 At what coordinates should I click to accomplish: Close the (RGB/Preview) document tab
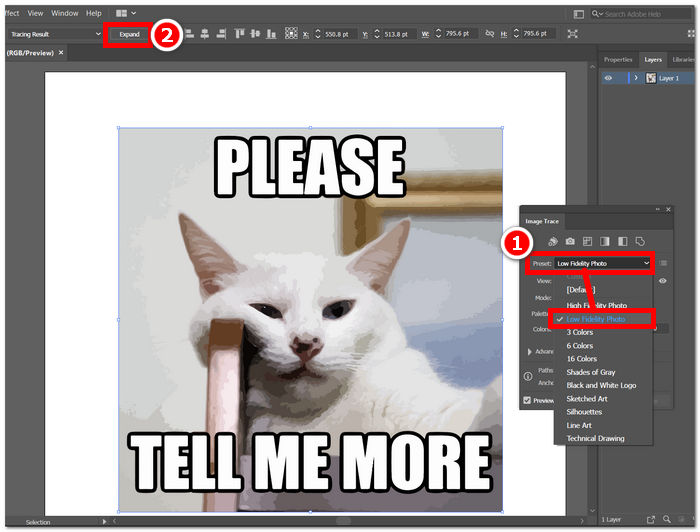point(61,53)
